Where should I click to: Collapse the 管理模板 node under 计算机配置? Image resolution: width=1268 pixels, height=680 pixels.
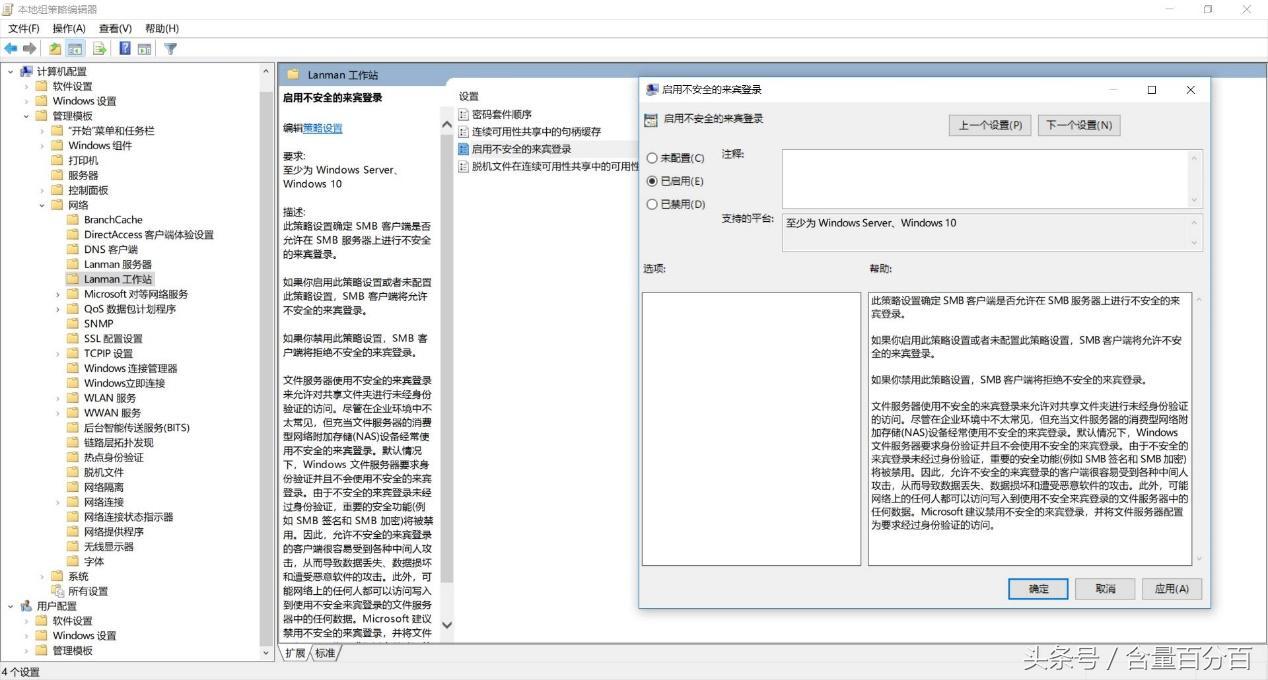point(27,116)
